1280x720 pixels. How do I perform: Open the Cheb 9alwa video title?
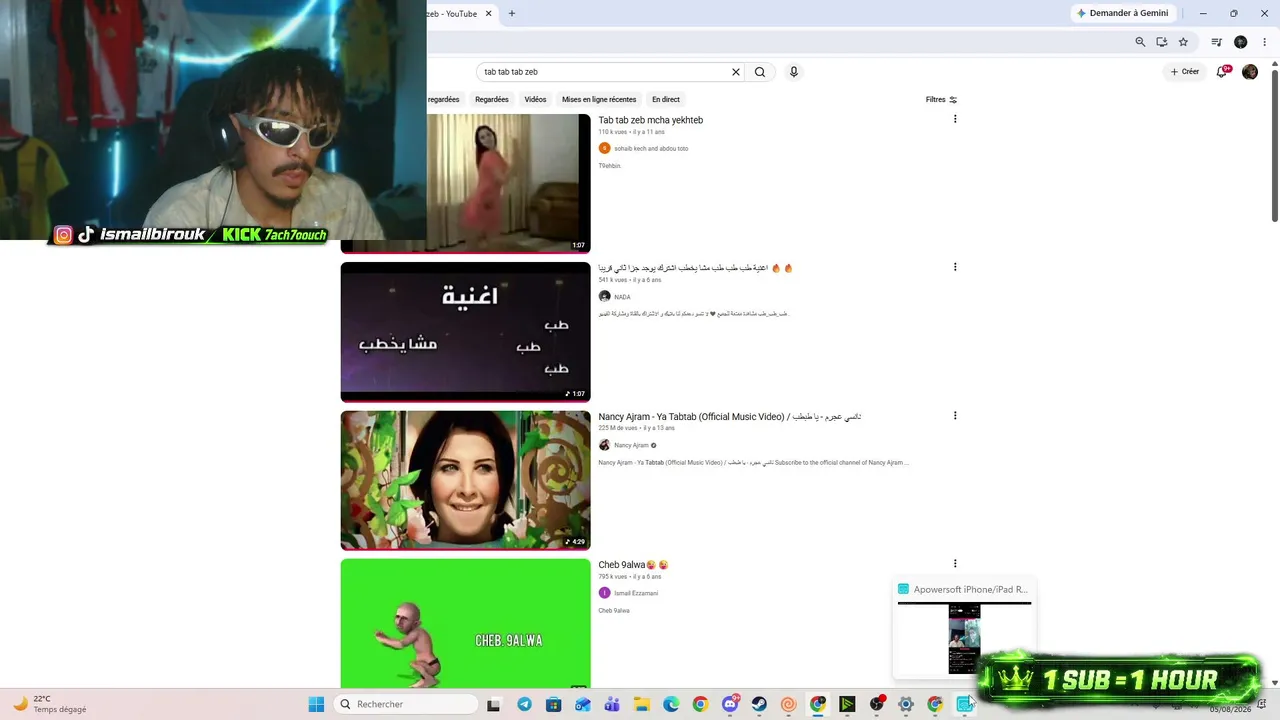(634, 565)
